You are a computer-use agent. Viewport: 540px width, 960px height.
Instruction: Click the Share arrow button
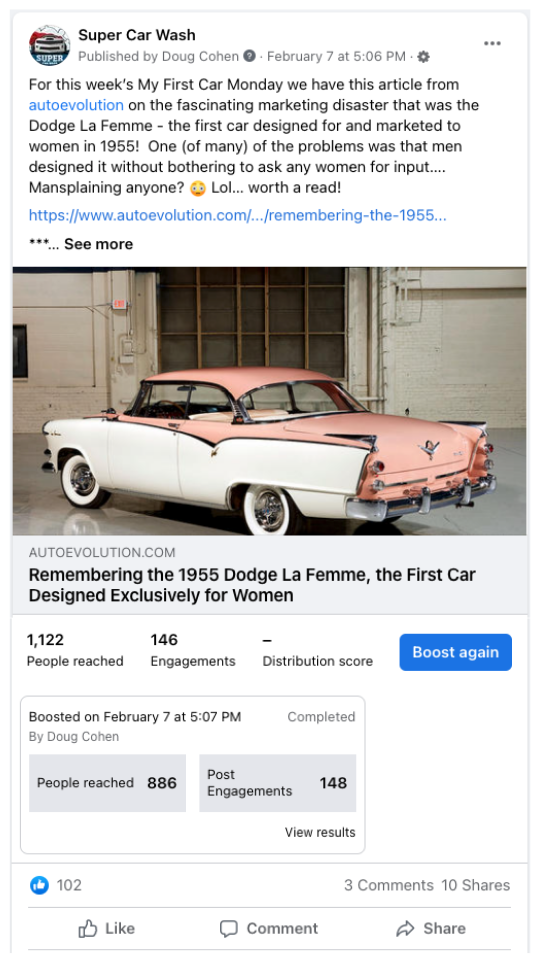pos(430,928)
